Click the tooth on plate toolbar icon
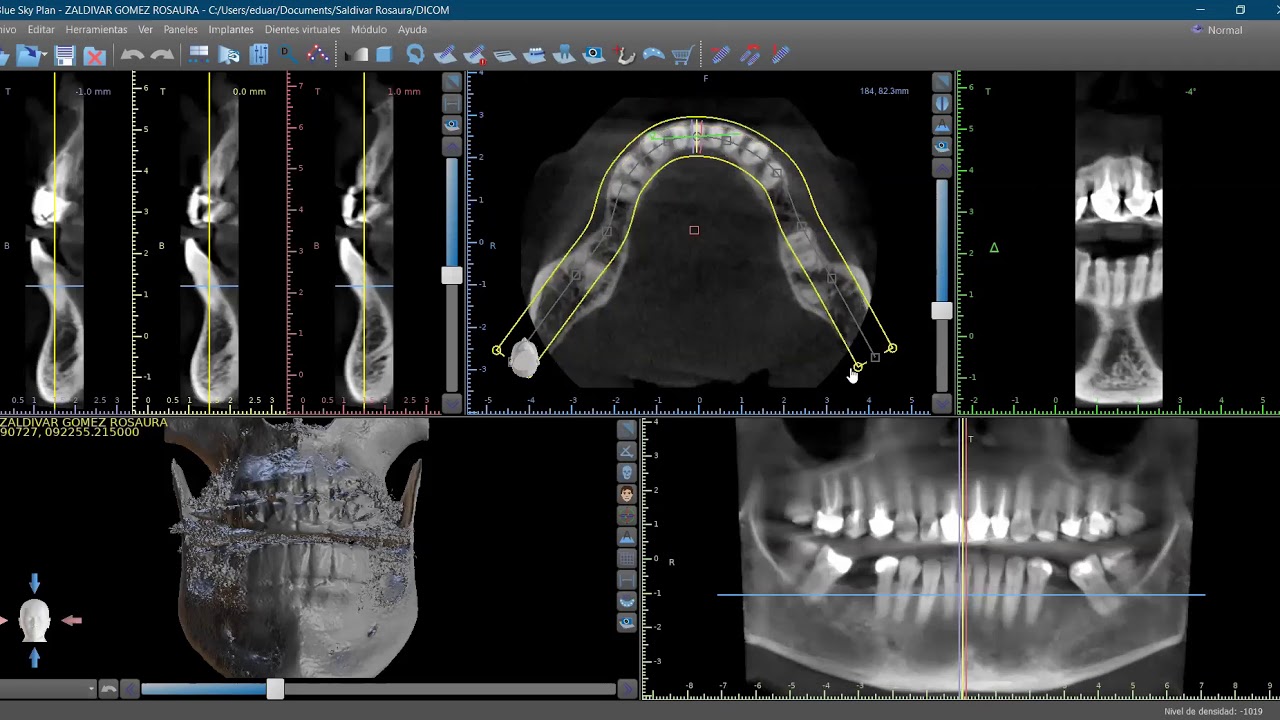This screenshot has width=1280, height=720. [564, 55]
